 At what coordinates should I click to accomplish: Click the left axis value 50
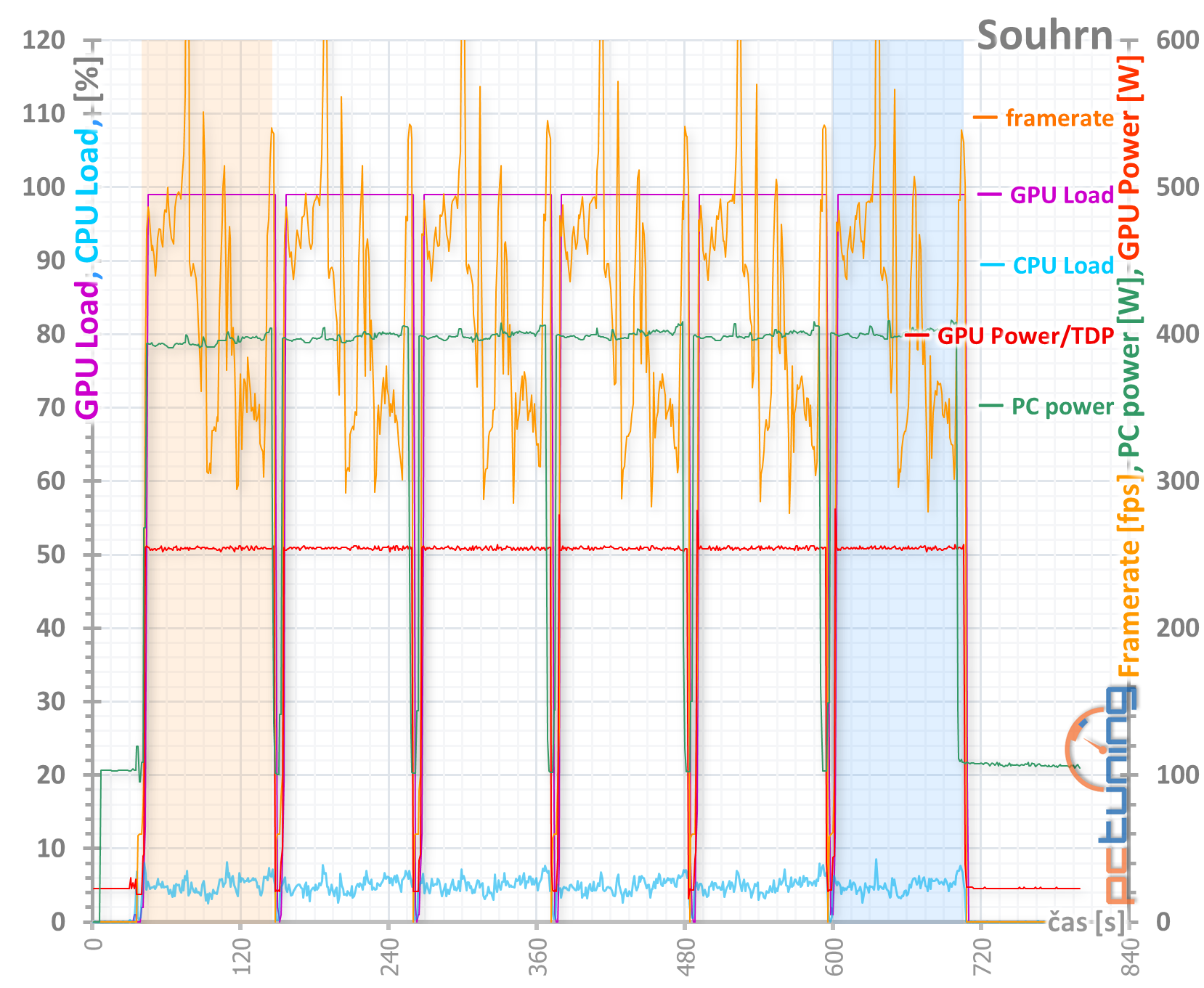(51, 555)
